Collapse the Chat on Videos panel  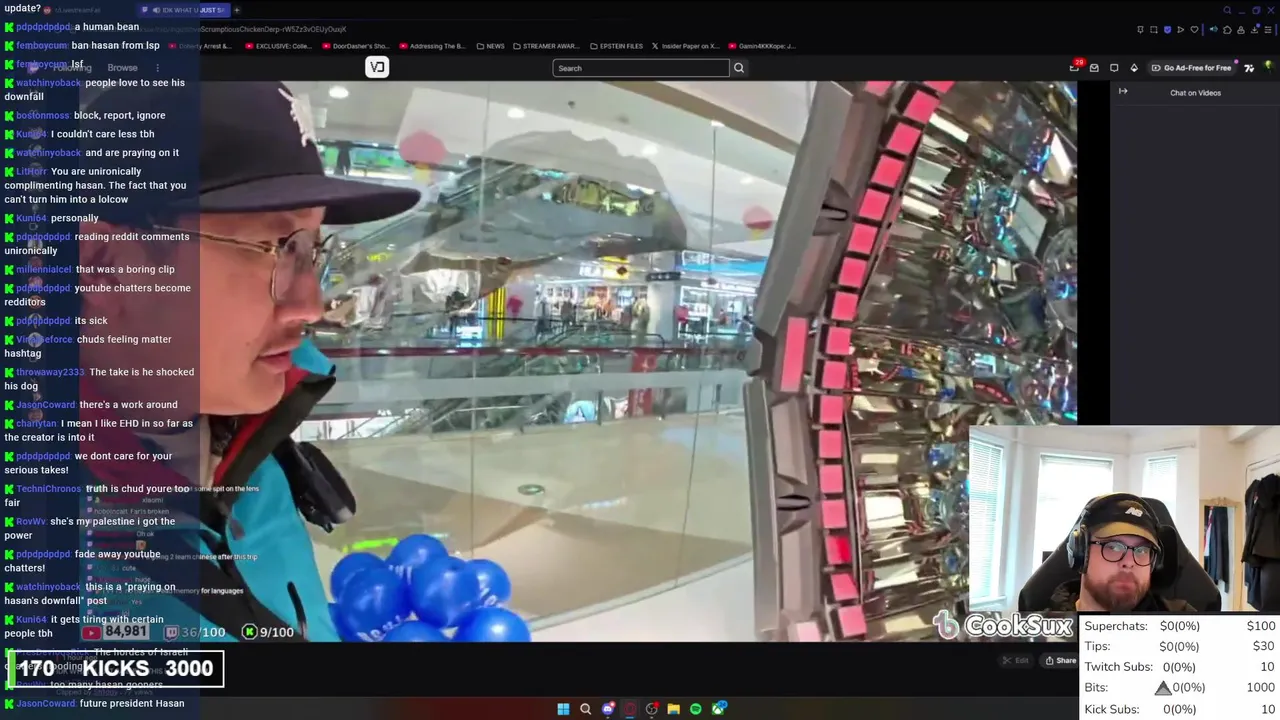tap(1123, 92)
